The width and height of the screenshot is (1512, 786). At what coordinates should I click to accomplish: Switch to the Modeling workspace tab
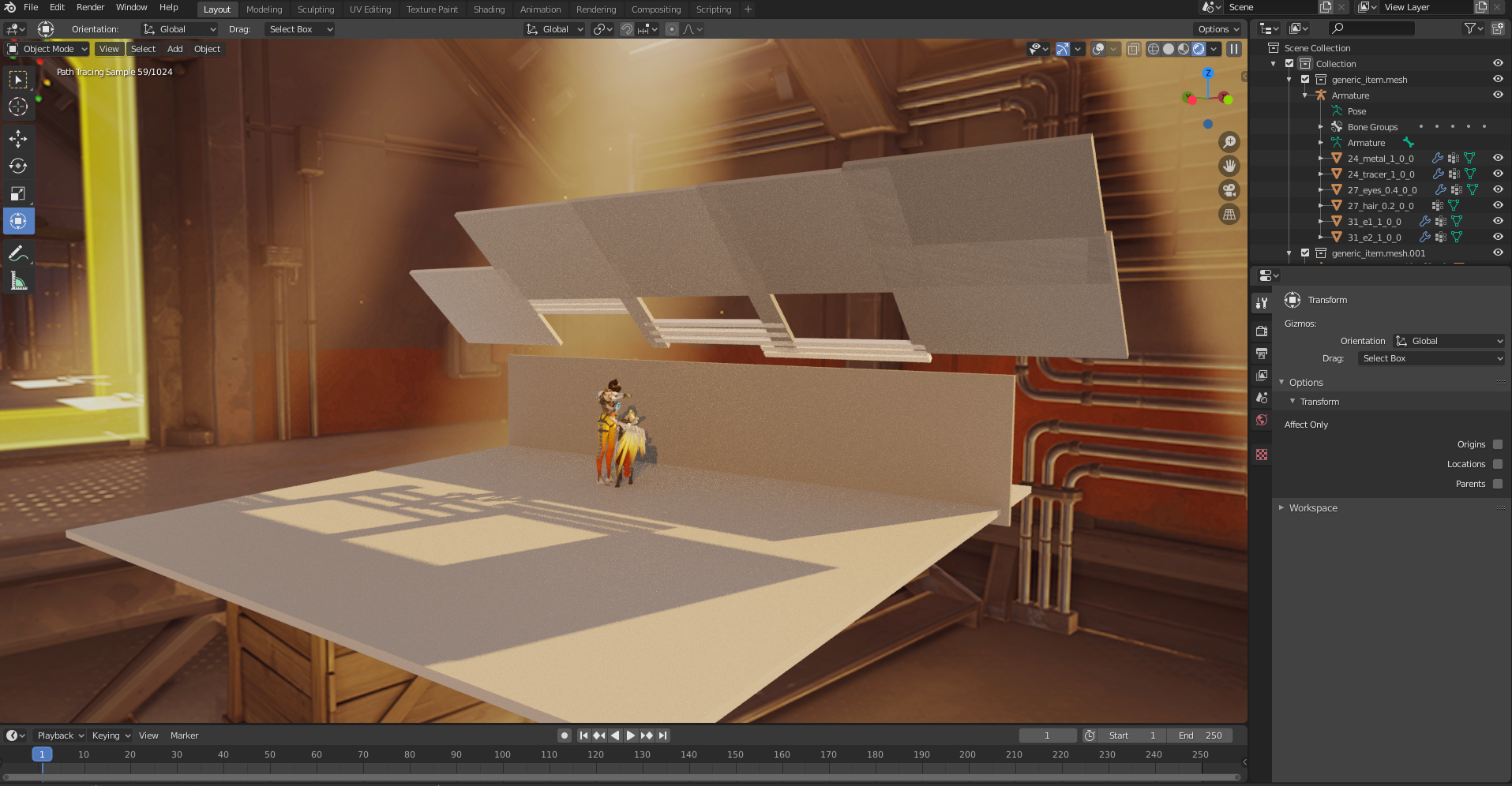[x=264, y=9]
